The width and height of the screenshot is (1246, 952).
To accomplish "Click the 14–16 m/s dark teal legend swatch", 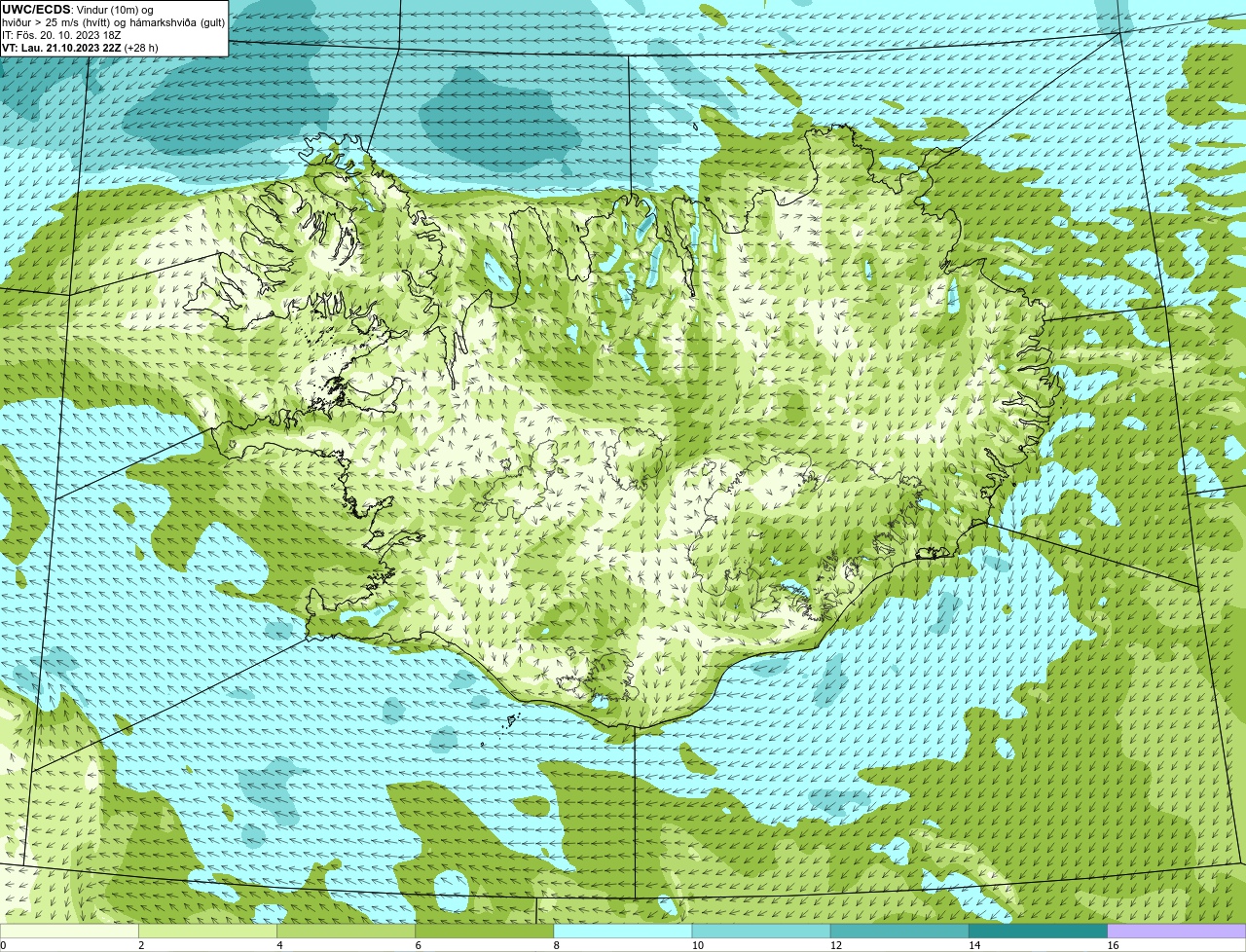I will (x=1038, y=932).
